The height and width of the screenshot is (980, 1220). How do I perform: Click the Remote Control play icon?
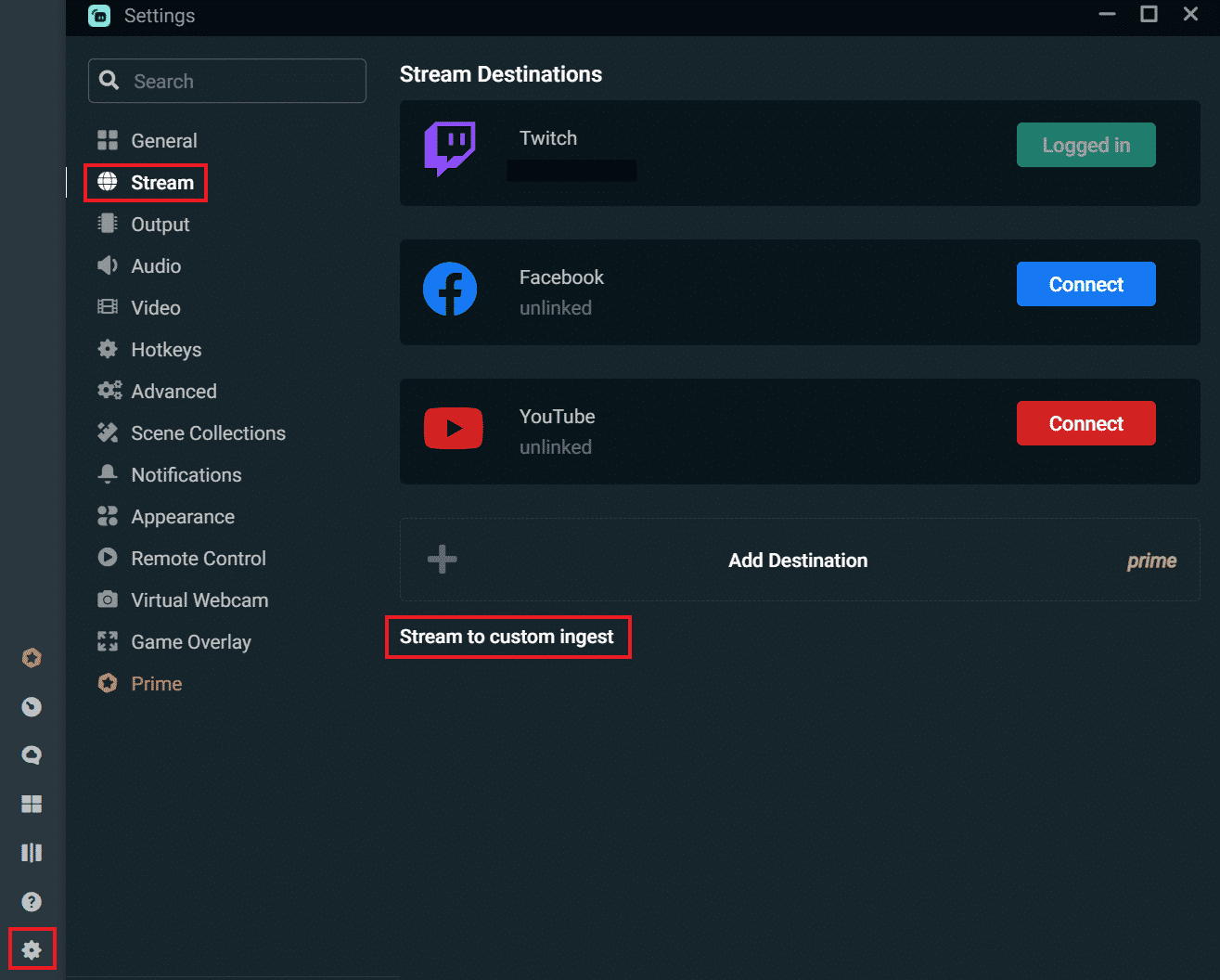point(108,558)
